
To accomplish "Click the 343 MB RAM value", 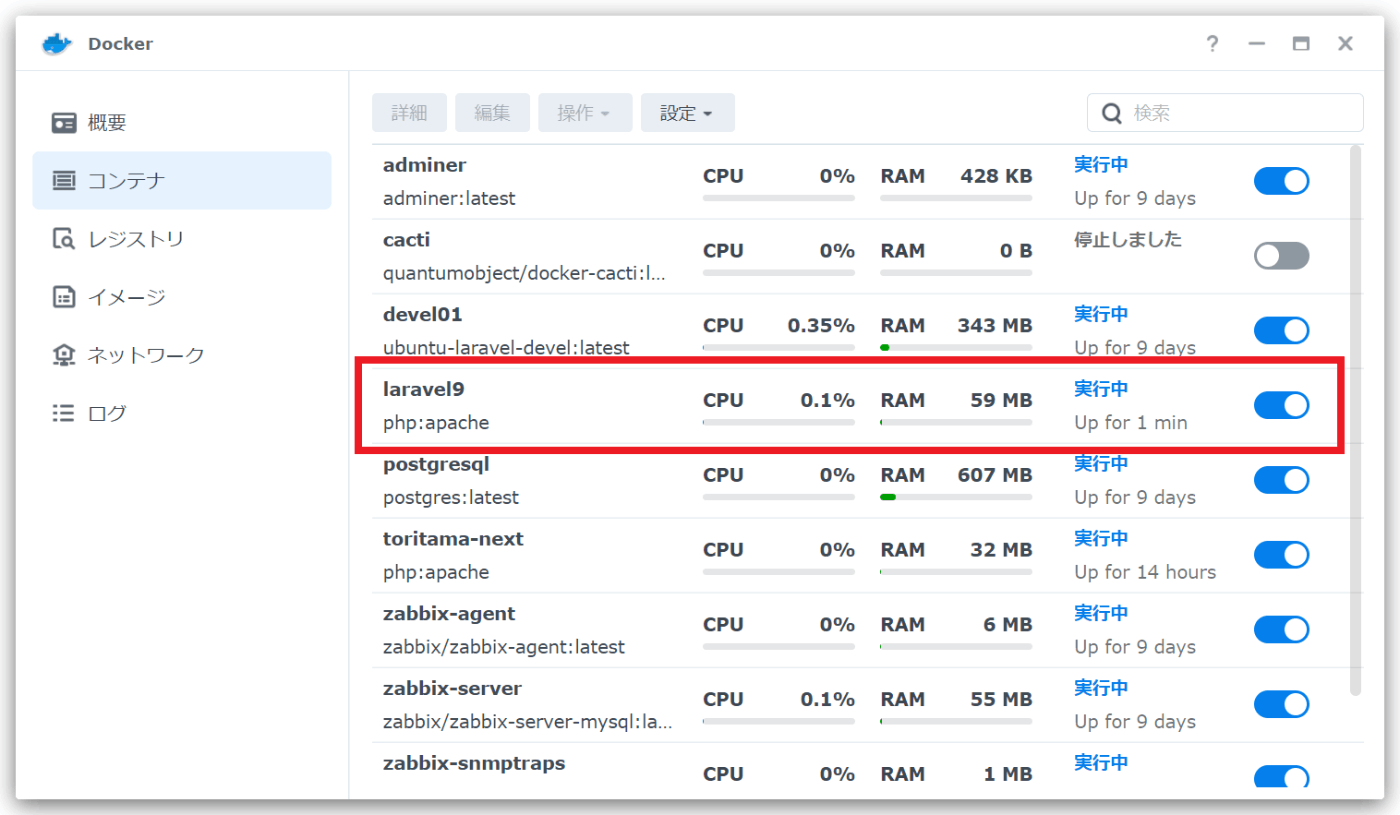I will tap(995, 326).
